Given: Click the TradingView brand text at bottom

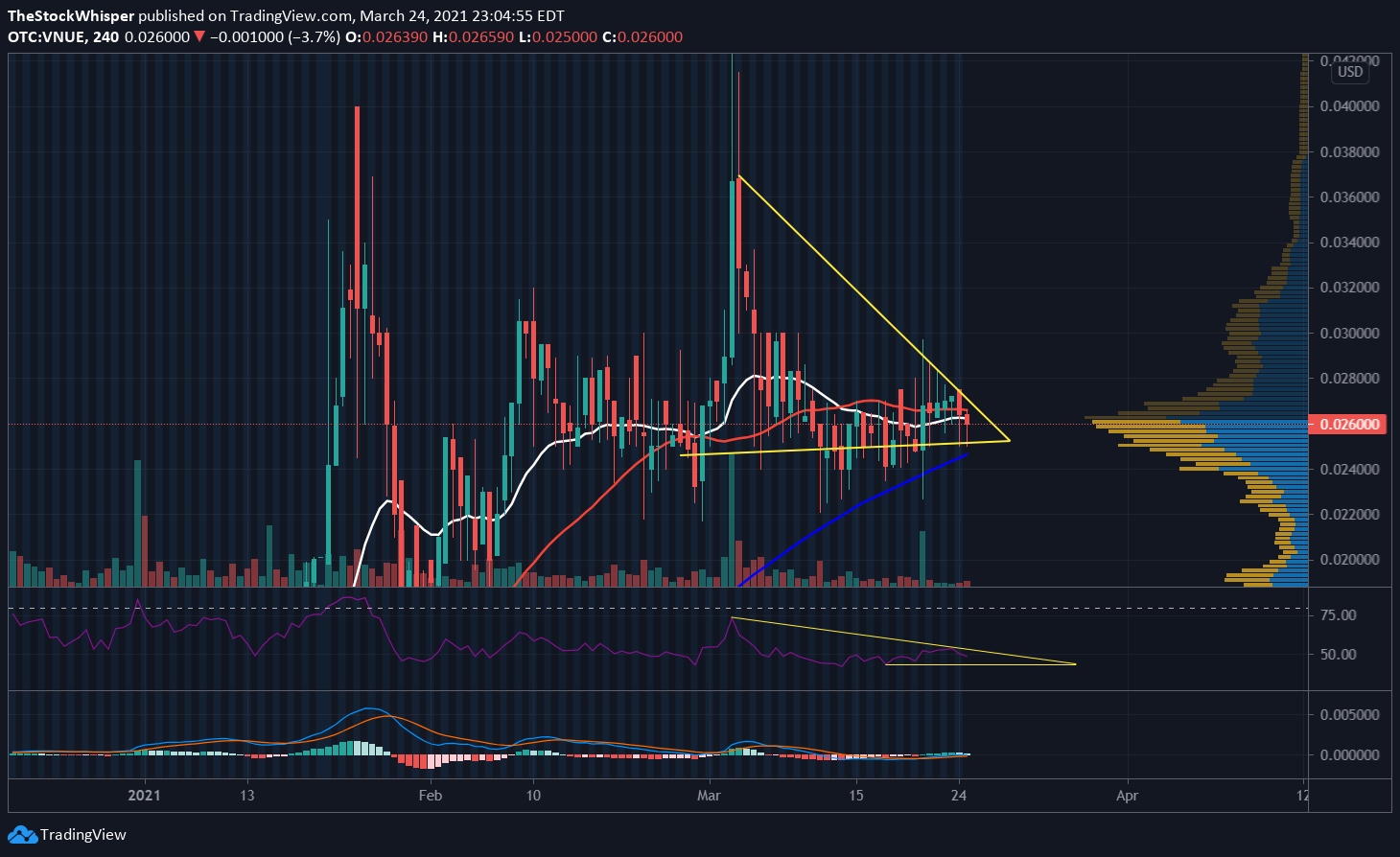Looking at the screenshot, I should (83, 835).
